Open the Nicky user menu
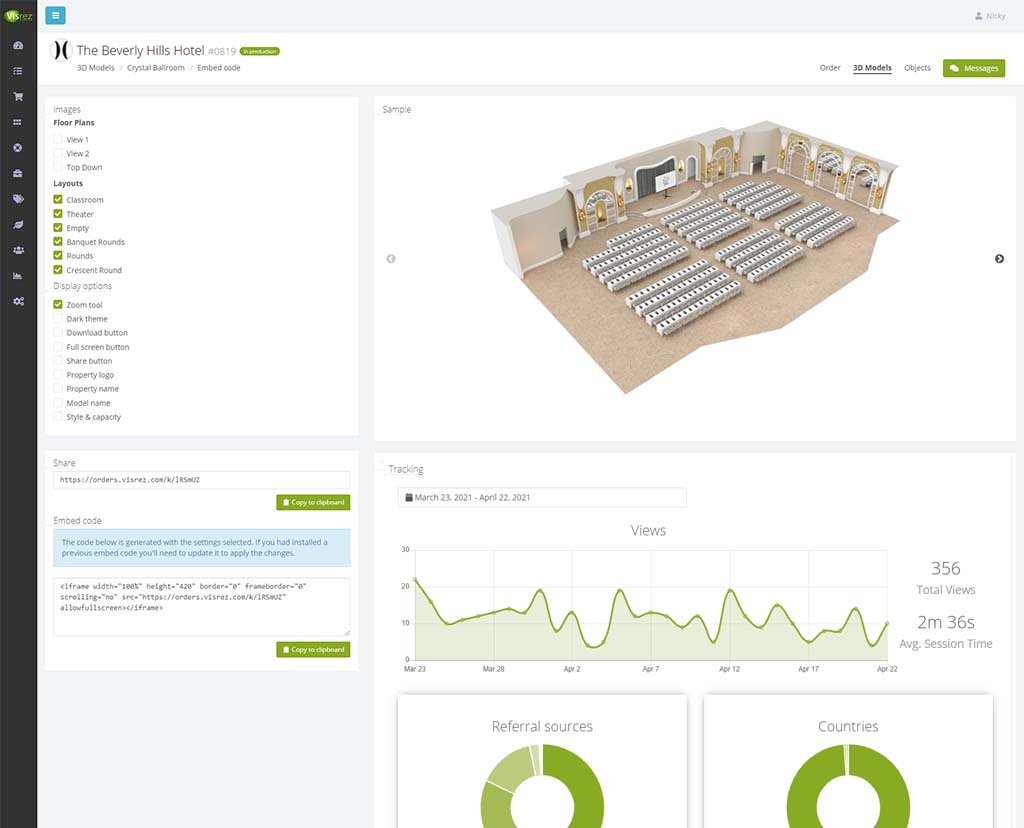Screen dimensions: 1024x828 990,16
